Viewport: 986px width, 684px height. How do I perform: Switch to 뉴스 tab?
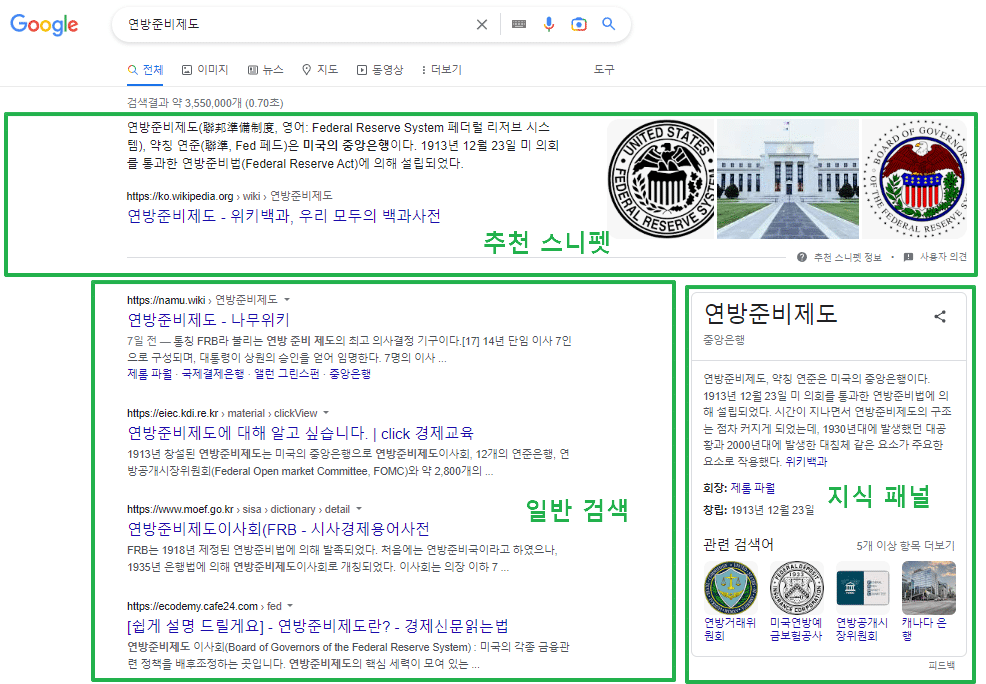click(x=265, y=70)
